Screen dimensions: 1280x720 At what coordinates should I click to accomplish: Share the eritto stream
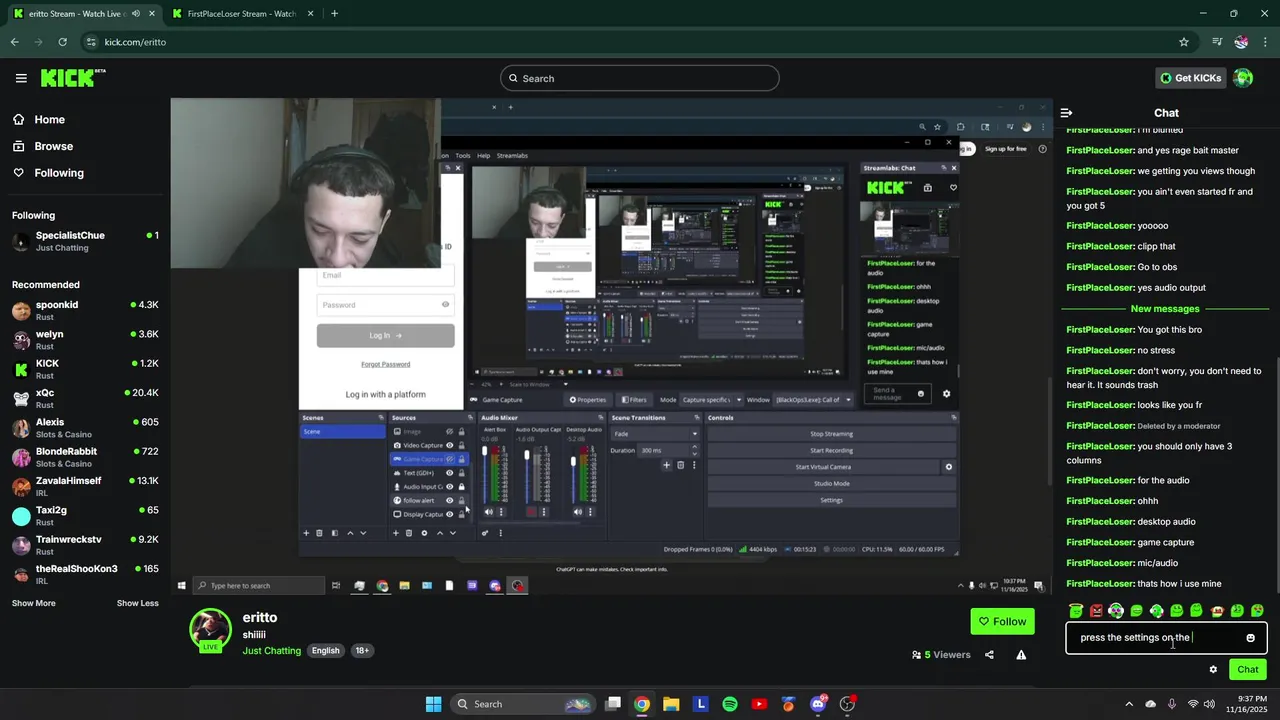[989, 655]
